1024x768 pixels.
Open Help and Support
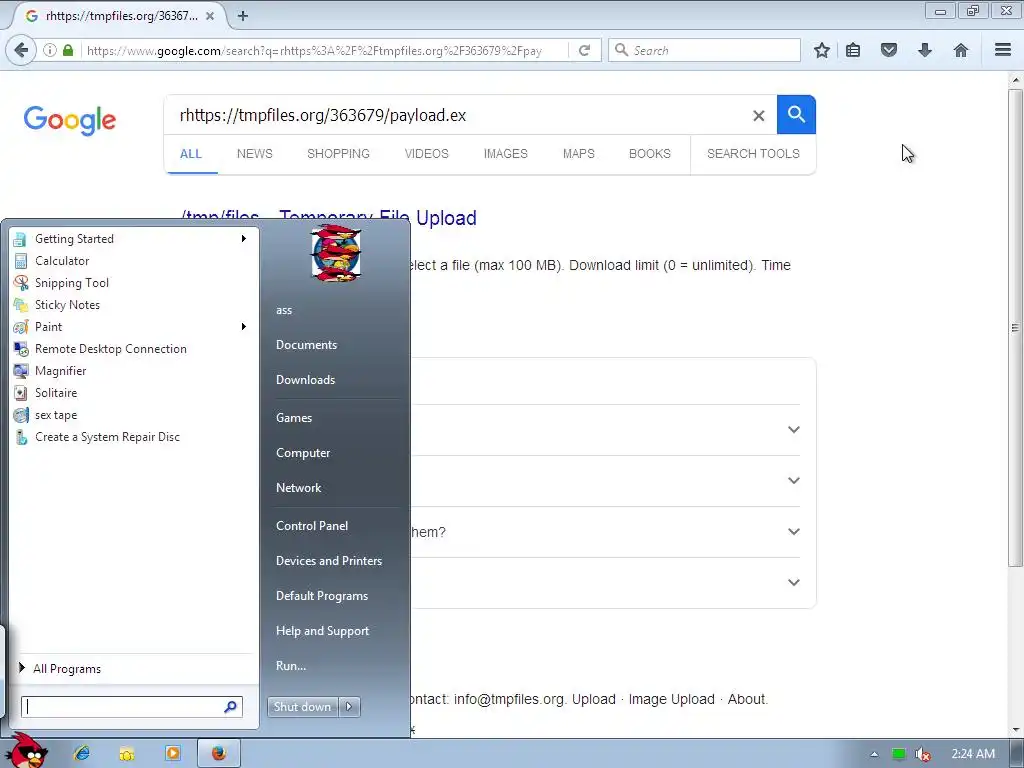click(322, 631)
